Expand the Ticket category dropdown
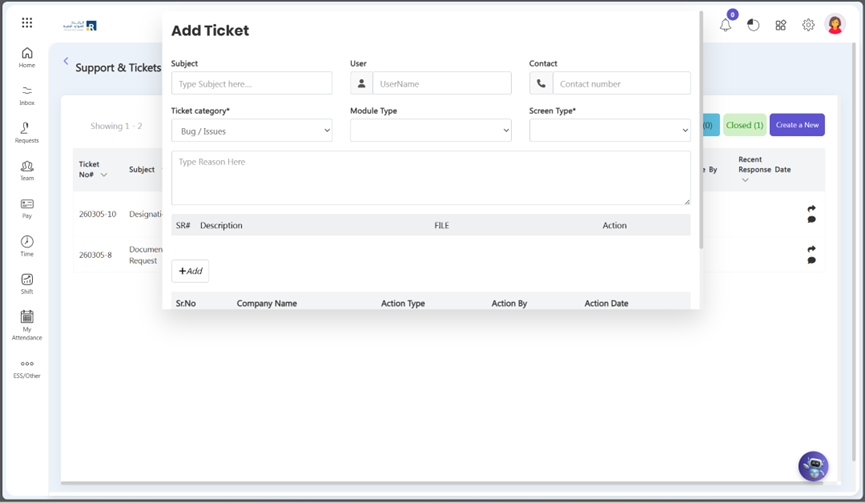 click(x=251, y=131)
